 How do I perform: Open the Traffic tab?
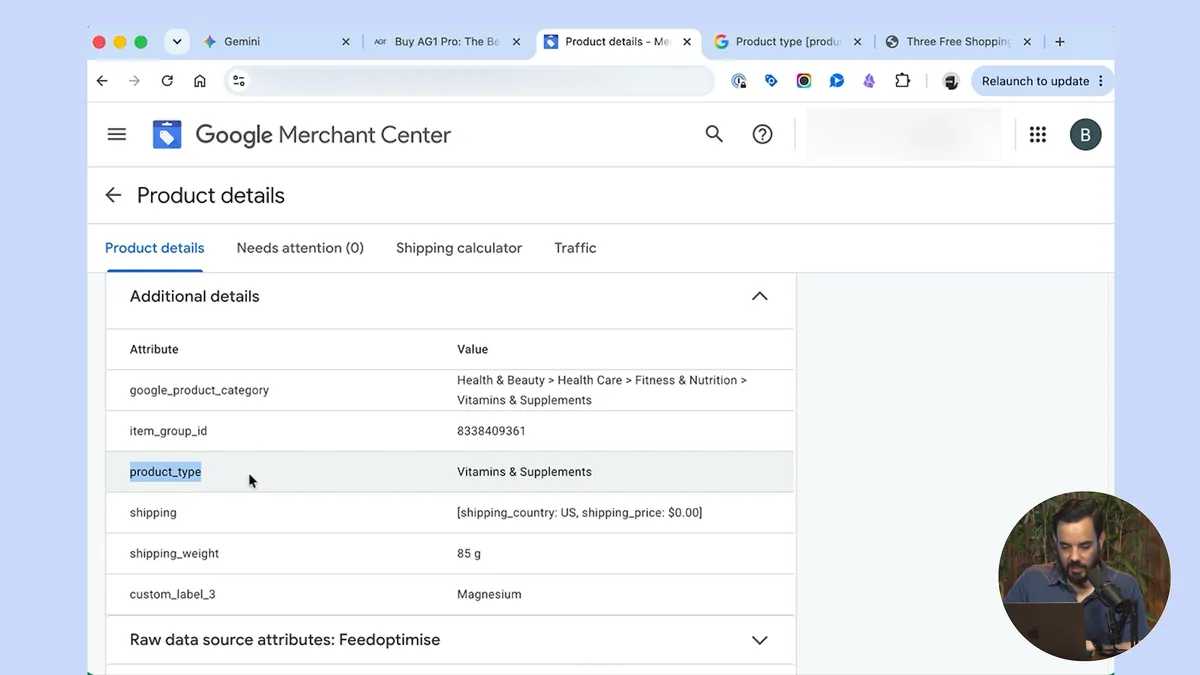(x=575, y=248)
